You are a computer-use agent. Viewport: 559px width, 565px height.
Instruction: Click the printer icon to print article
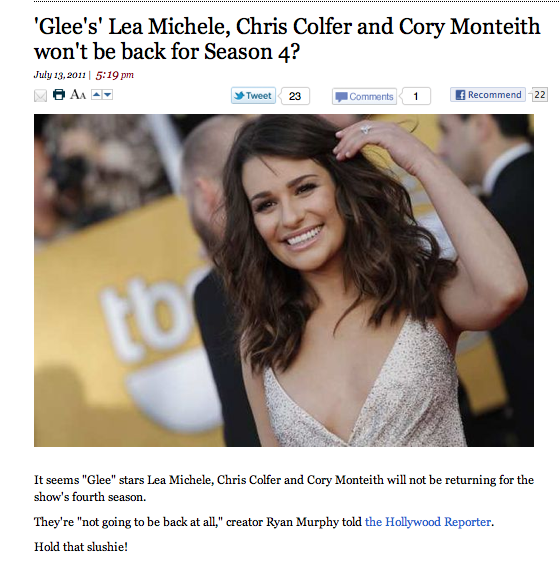tap(59, 94)
